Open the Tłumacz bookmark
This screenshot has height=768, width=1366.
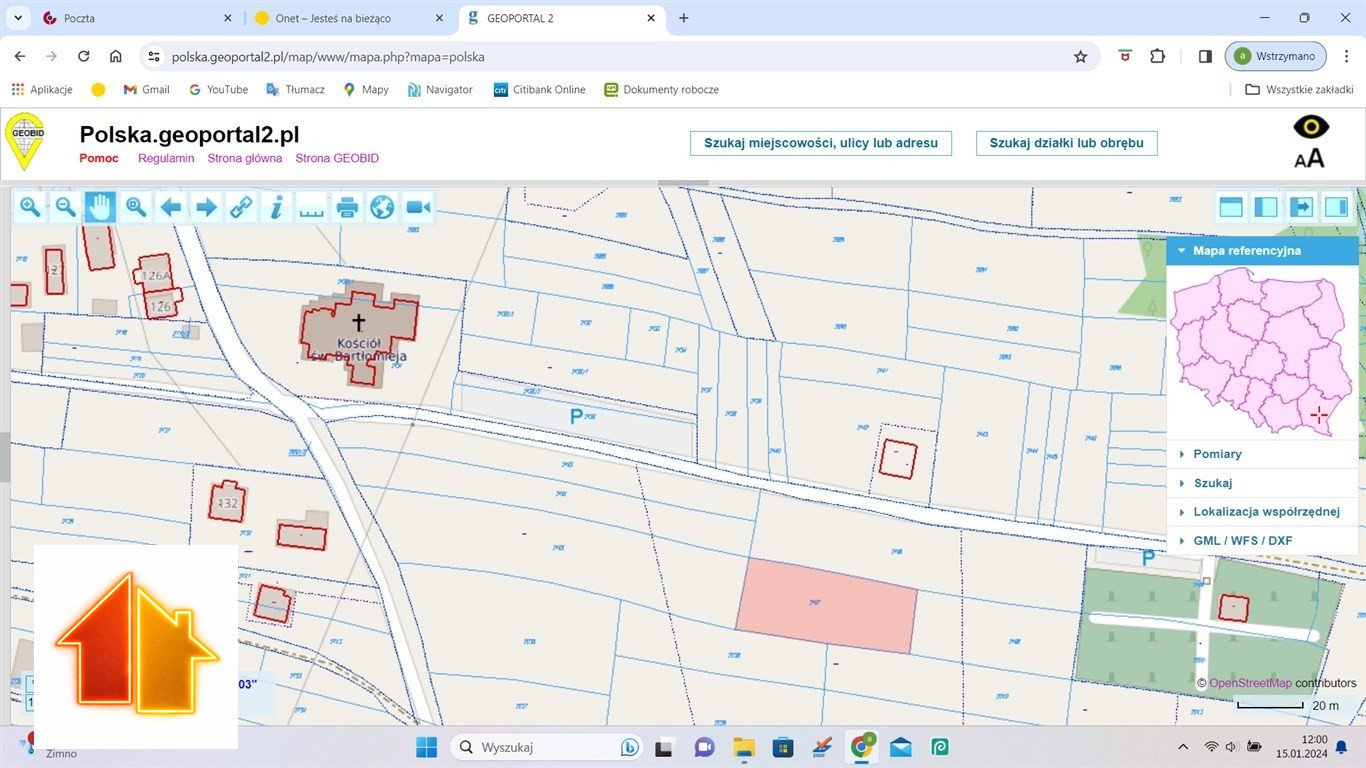(295, 89)
